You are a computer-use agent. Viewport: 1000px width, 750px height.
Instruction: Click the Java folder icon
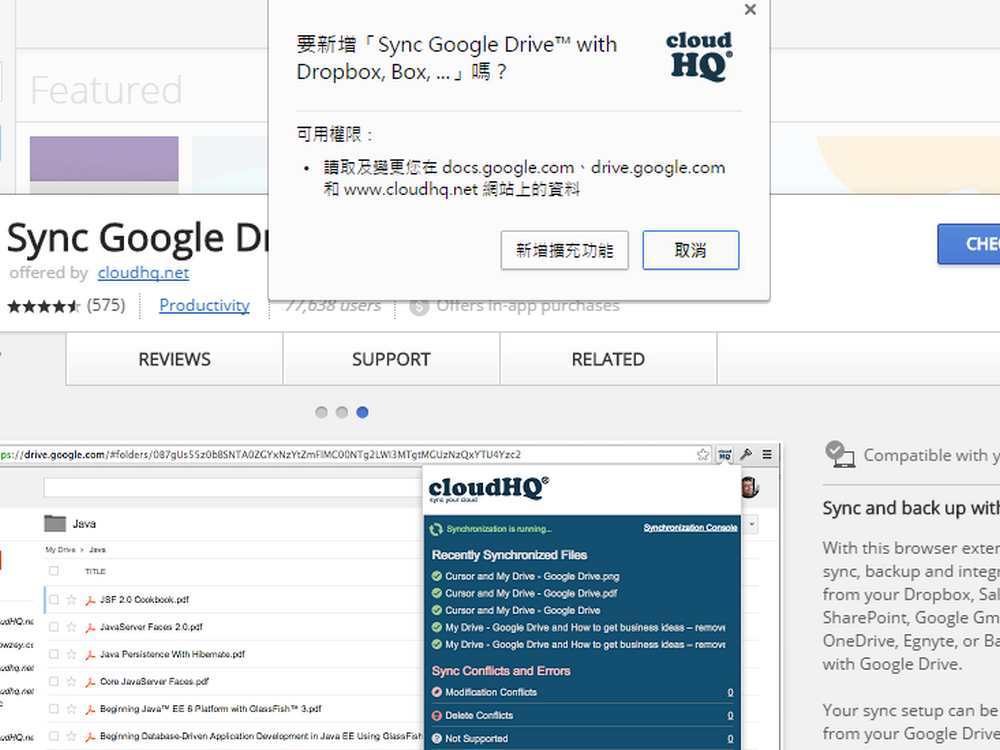[57, 522]
